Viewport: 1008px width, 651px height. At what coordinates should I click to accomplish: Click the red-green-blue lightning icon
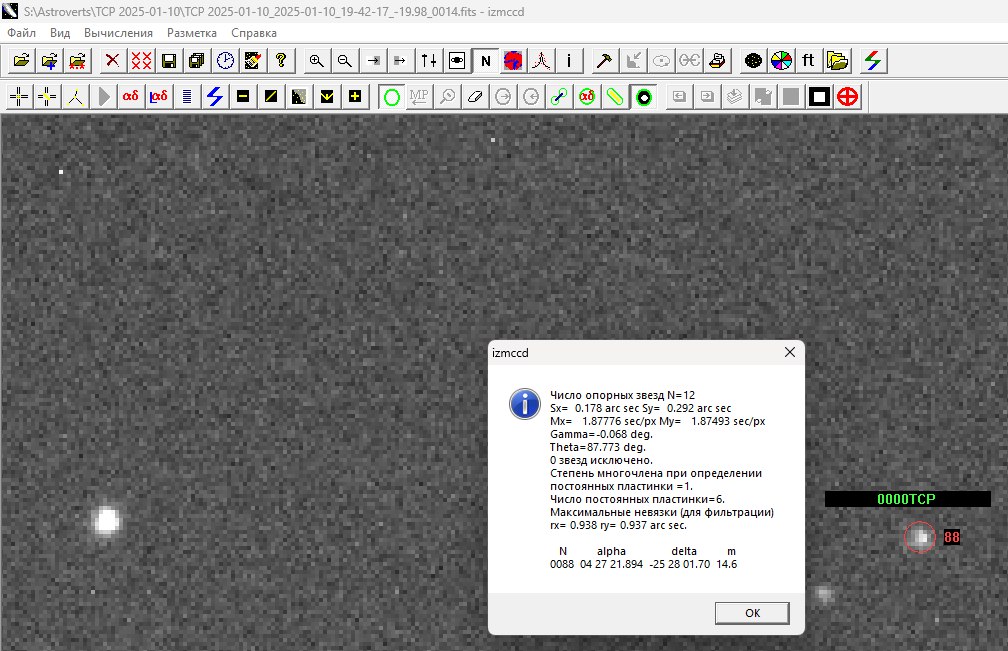[x=873, y=61]
